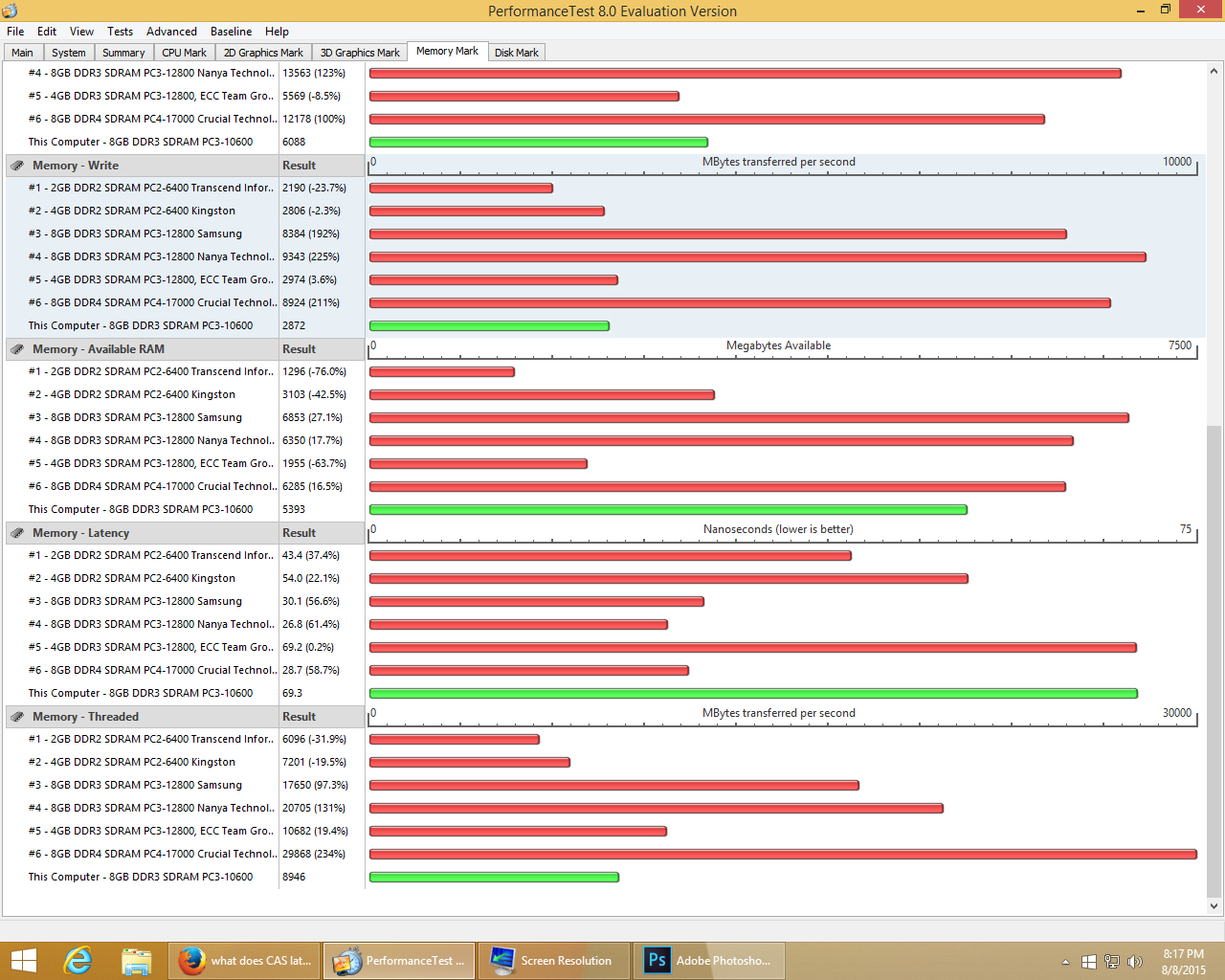Open the 2D Graphics Mark tab
1225x980 pixels.
pyautogui.click(x=264, y=53)
